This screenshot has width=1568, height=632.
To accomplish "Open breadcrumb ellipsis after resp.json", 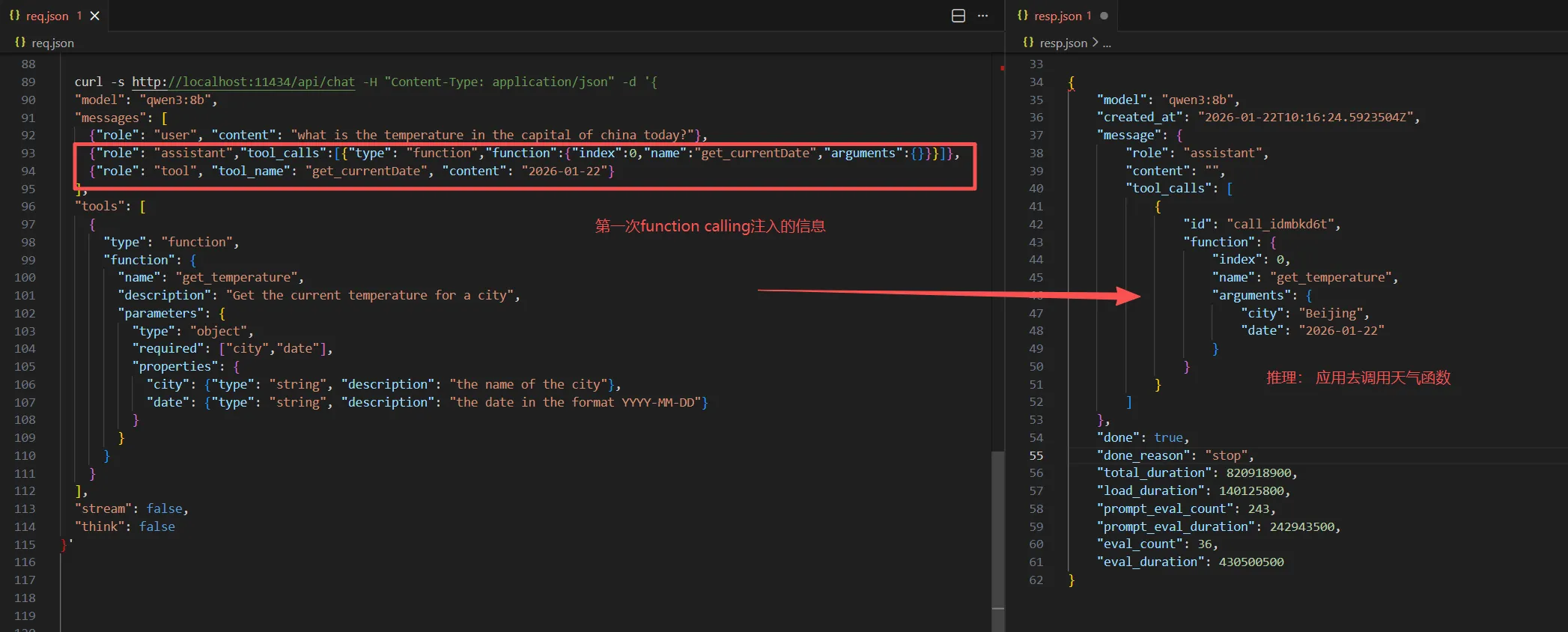I will pos(1107,43).
